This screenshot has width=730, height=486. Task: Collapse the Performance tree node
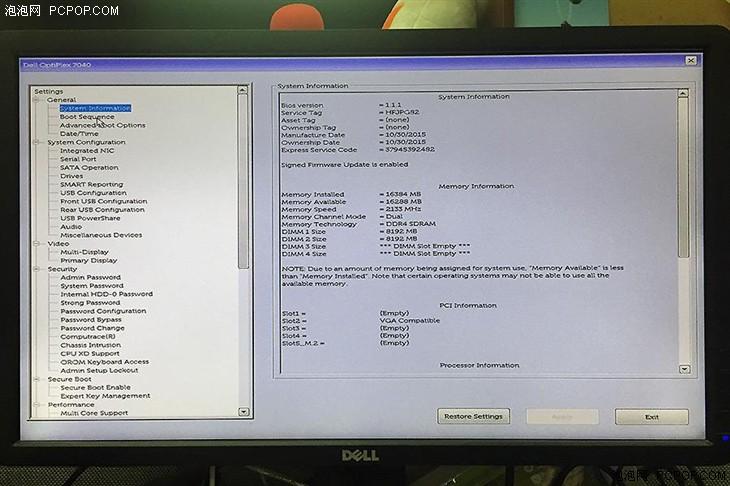pos(37,405)
